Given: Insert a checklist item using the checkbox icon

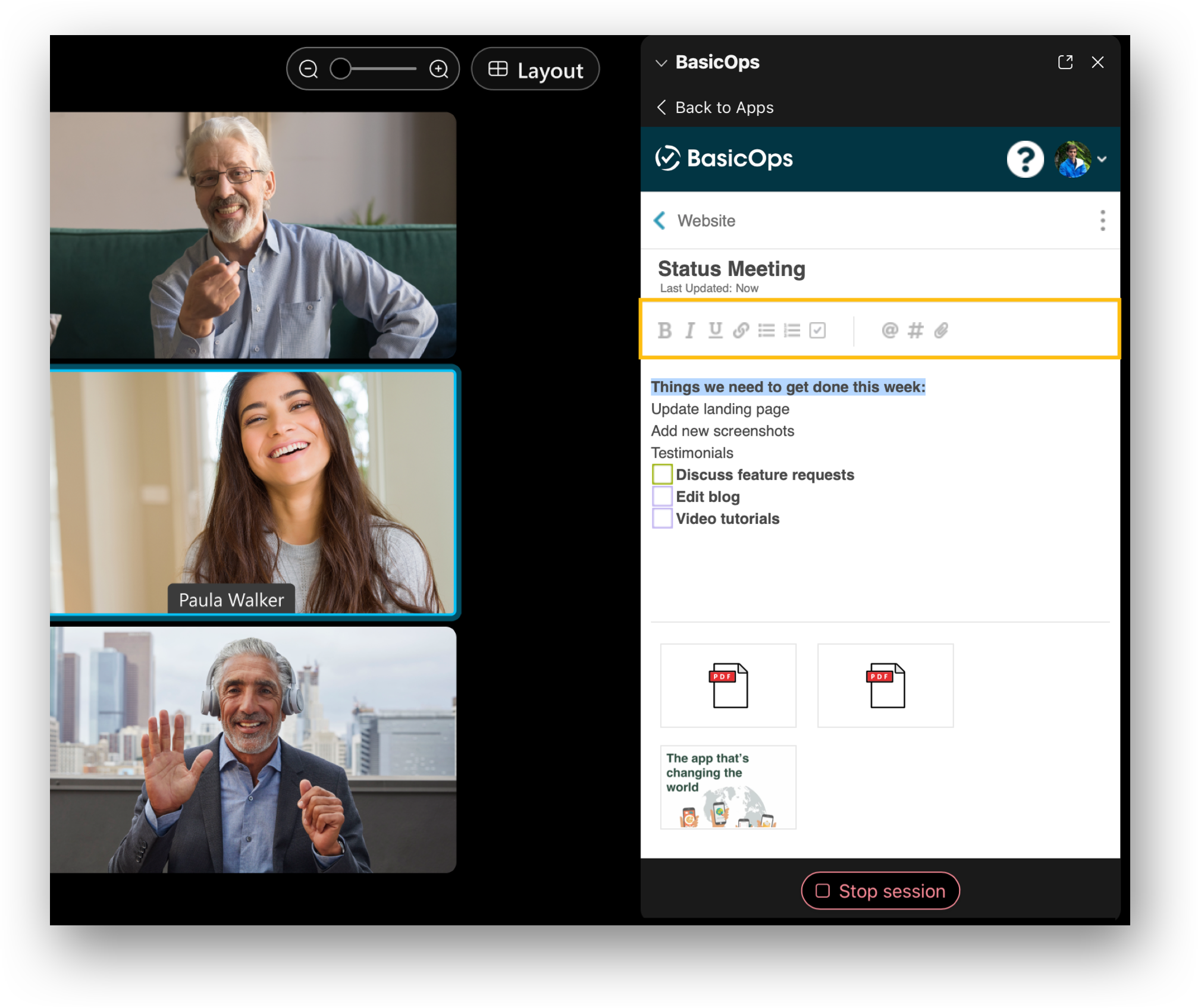Looking at the screenshot, I should coord(818,331).
